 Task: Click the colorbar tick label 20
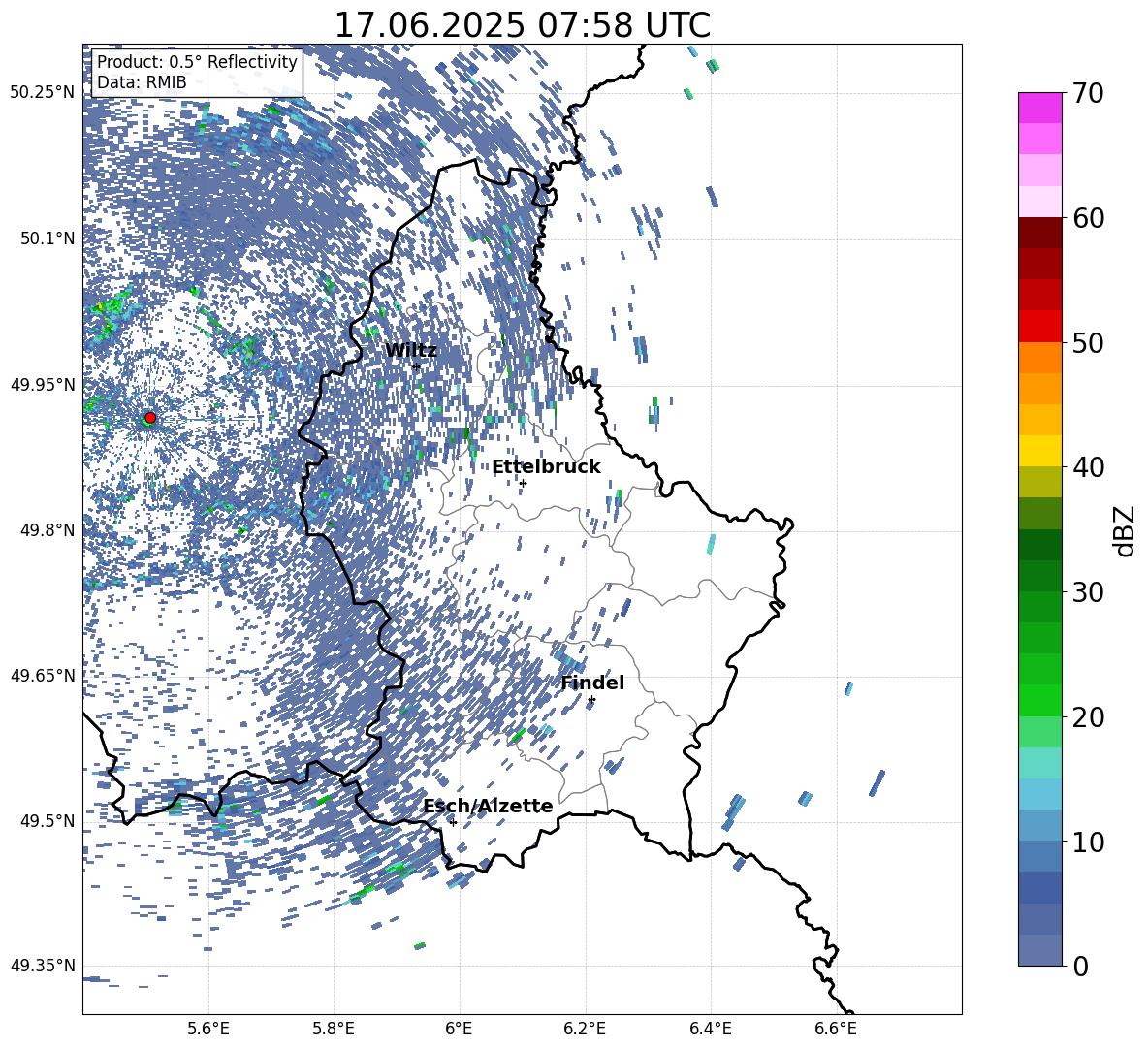(1087, 717)
